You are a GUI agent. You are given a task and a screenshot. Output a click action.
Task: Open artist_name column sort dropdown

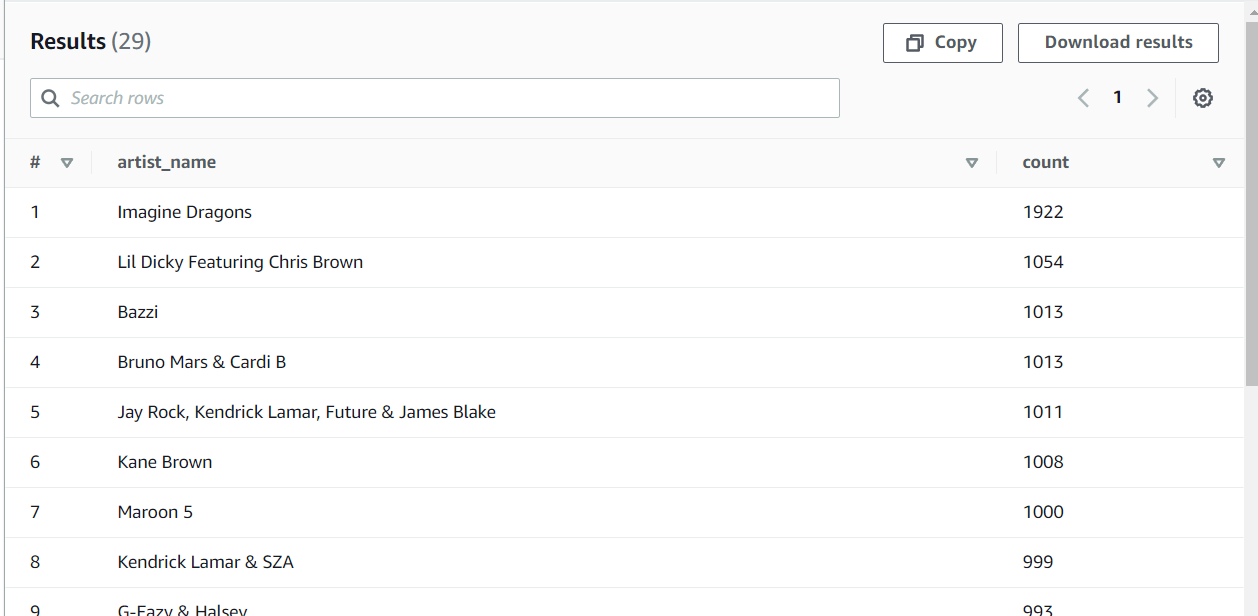pyautogui.click(x=971, y=163)
